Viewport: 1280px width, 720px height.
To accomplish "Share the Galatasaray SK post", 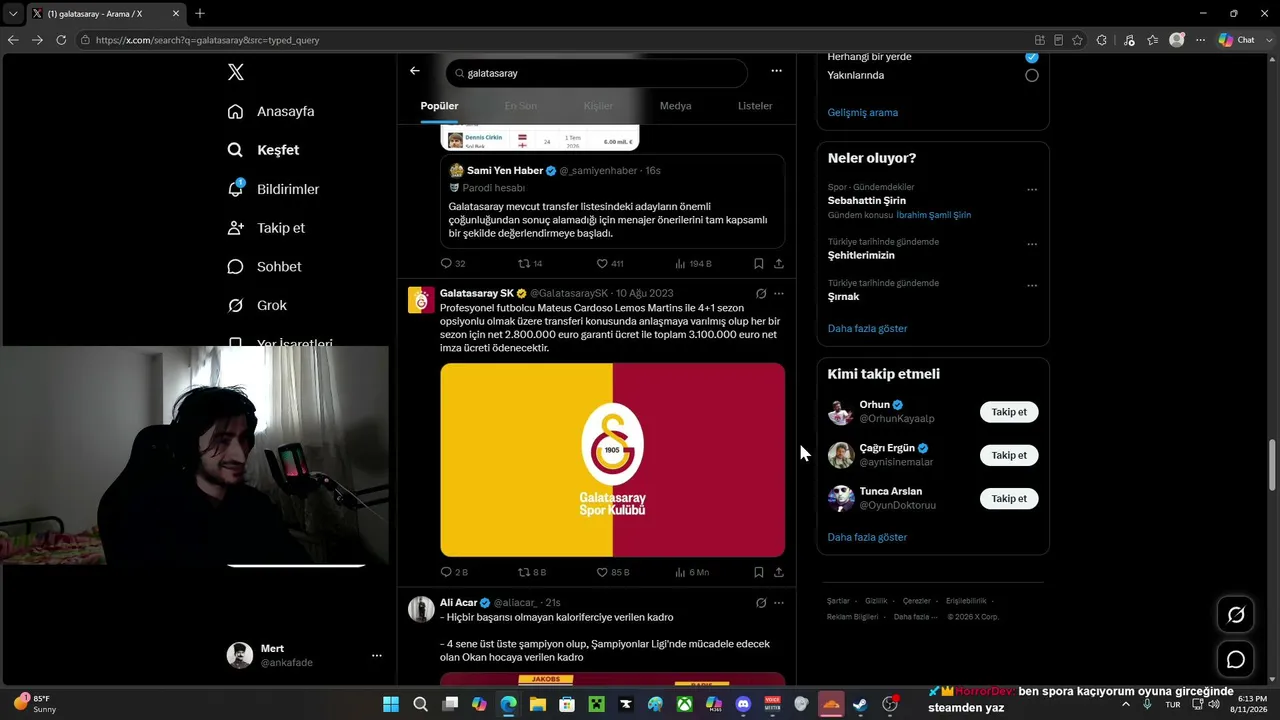I will (x=779, y=572).
